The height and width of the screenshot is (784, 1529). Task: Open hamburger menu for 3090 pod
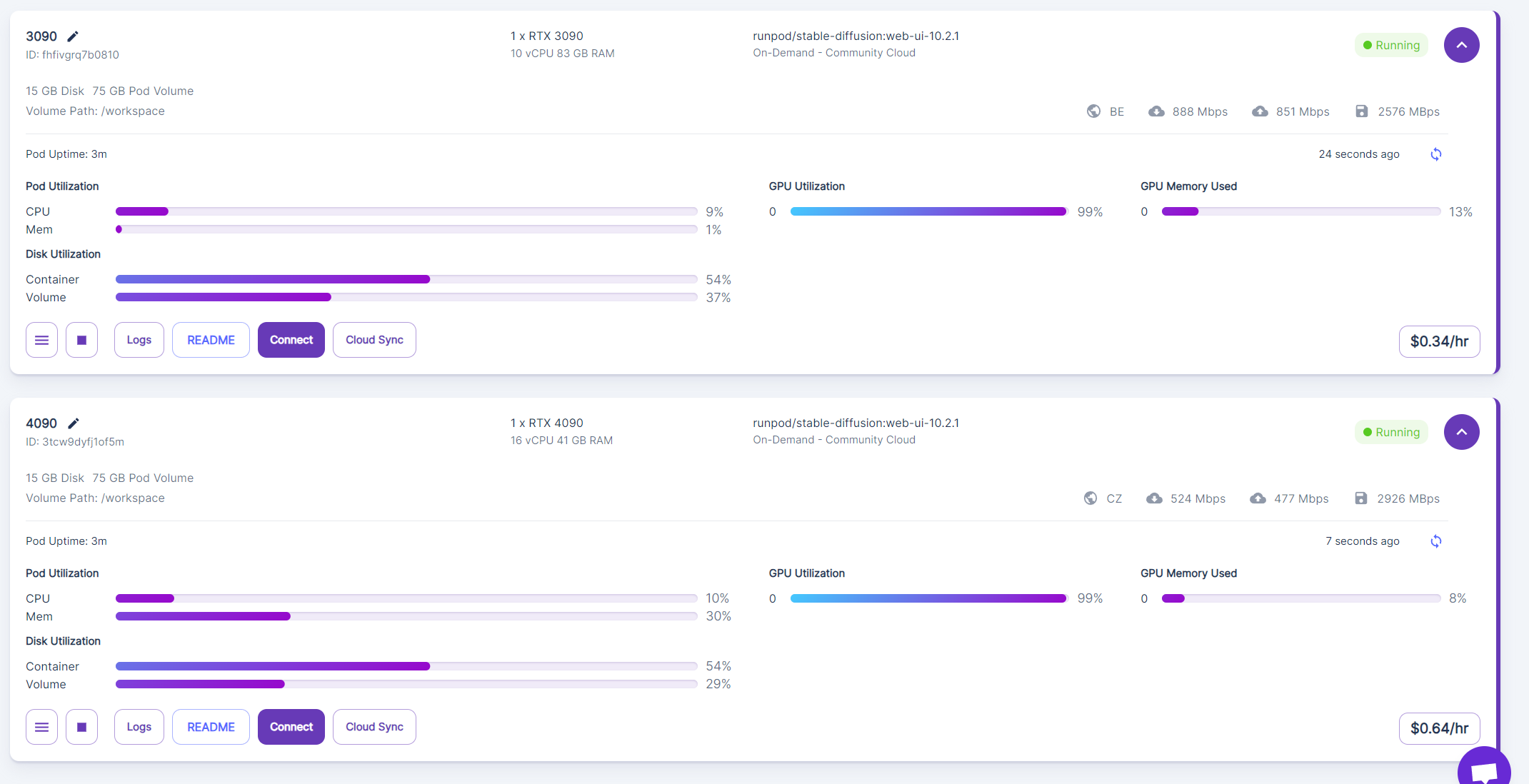41,340
